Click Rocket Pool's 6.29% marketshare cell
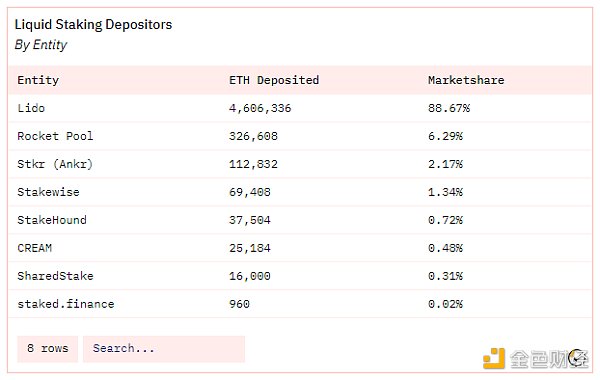Viewport: 600px width, 380px height. pos(445,136)
